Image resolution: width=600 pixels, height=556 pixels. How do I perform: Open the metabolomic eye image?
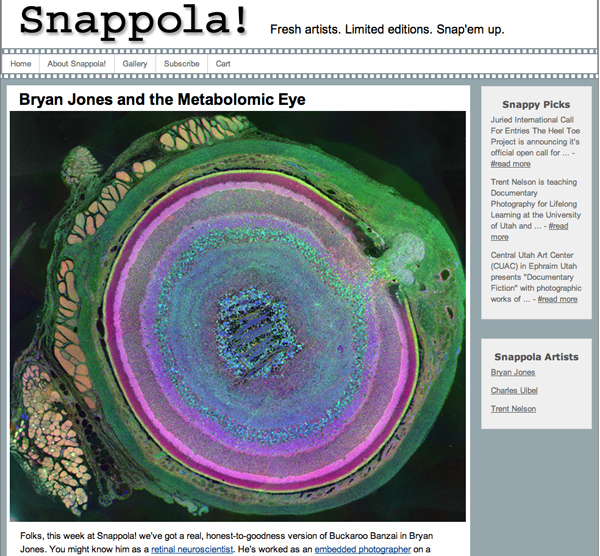click(238, 315)
